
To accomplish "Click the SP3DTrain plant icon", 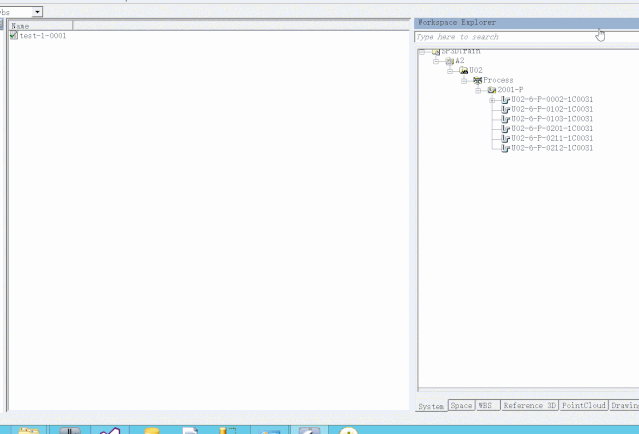I will click(436, 51).
